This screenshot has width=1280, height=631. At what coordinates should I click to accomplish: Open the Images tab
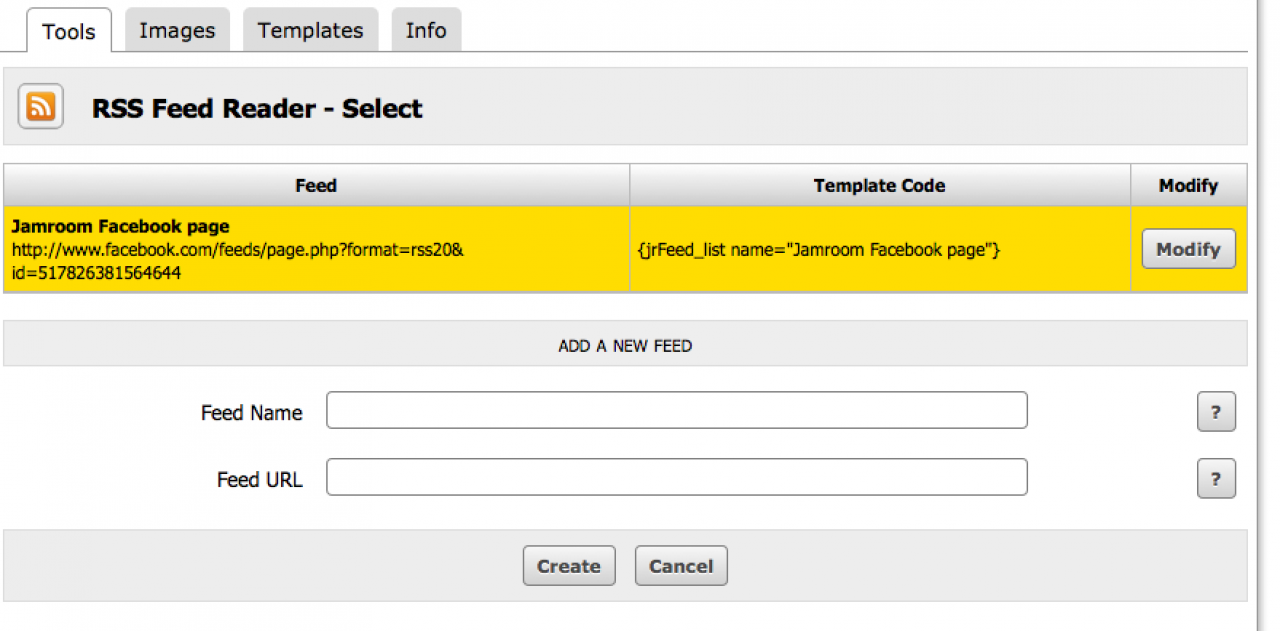click(177, 31)
